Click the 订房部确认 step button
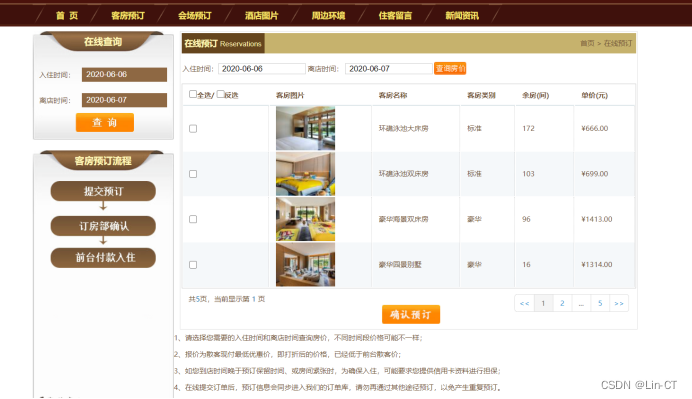 [103, 226]
